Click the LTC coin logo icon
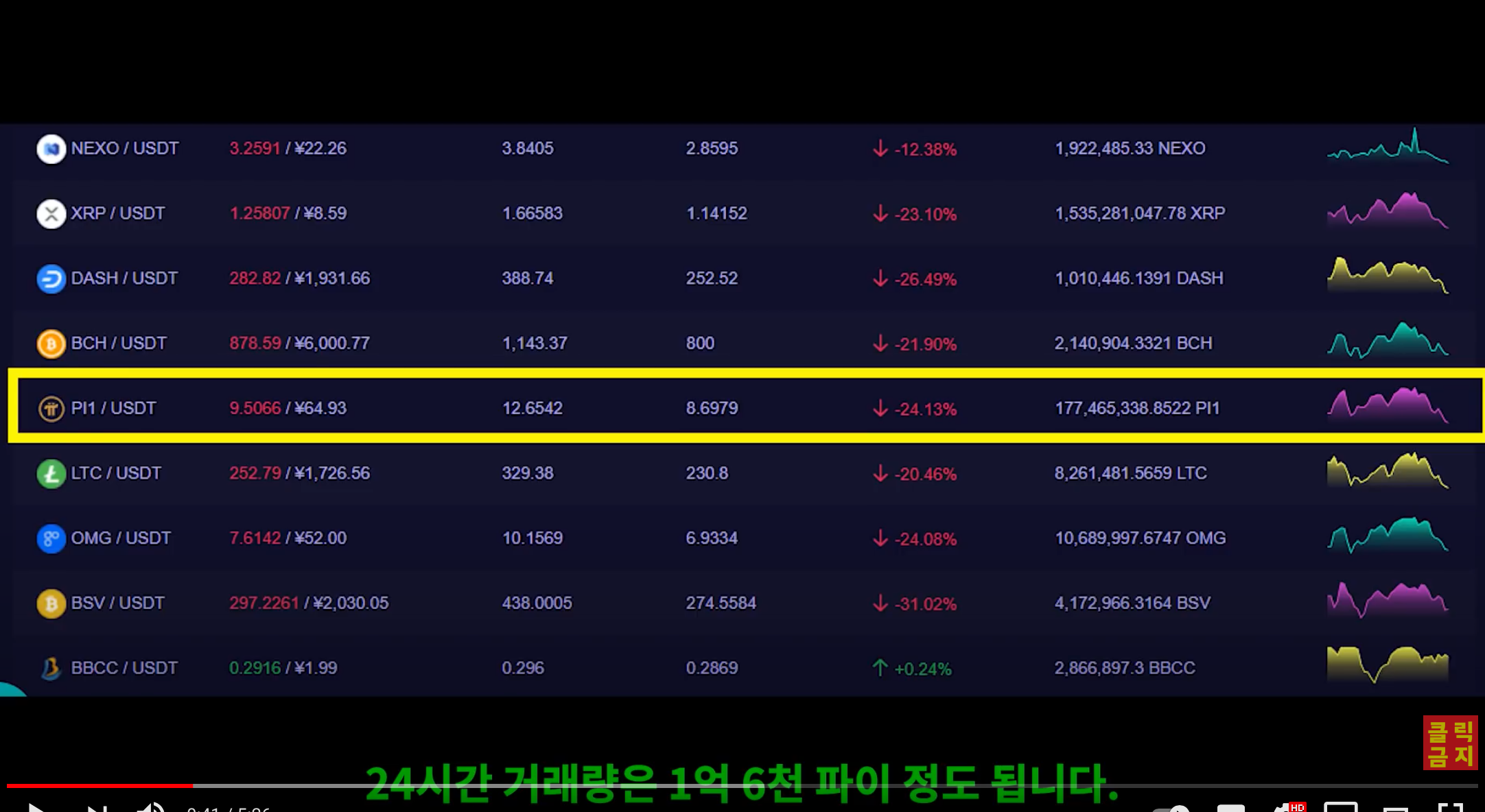 51,474
